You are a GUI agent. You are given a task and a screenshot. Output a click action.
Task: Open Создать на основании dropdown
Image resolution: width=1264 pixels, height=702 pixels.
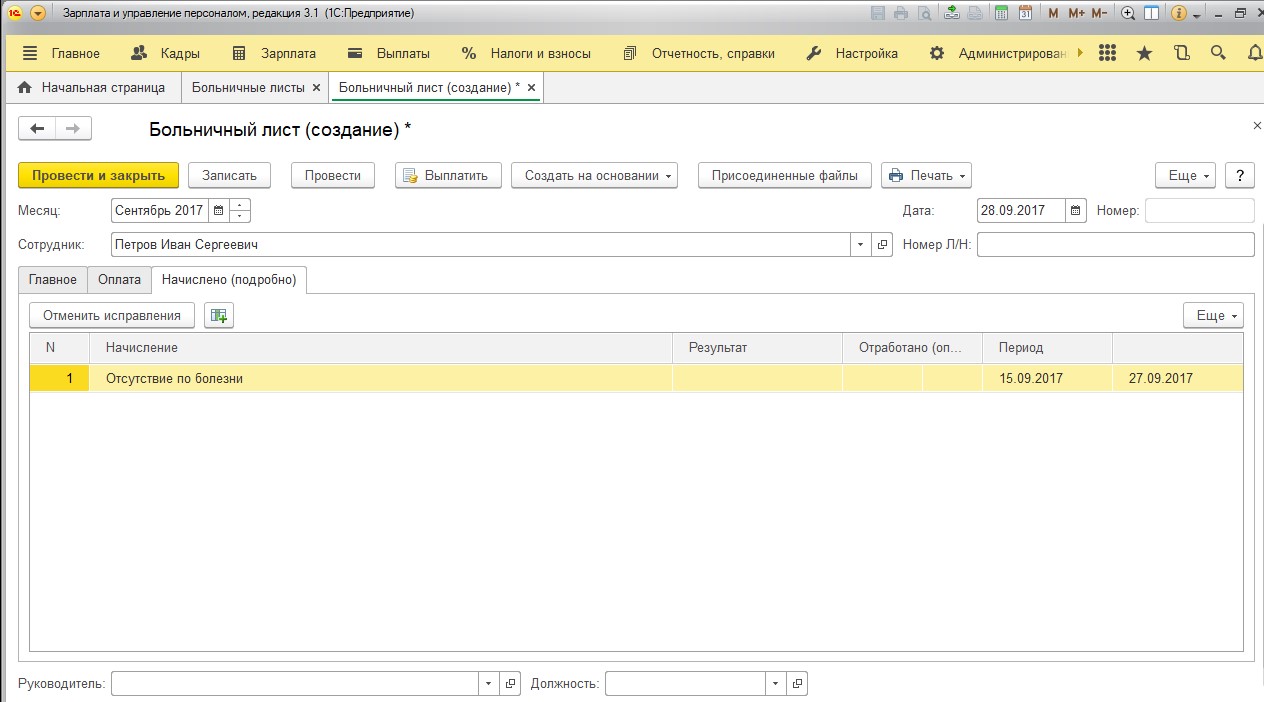595,175
